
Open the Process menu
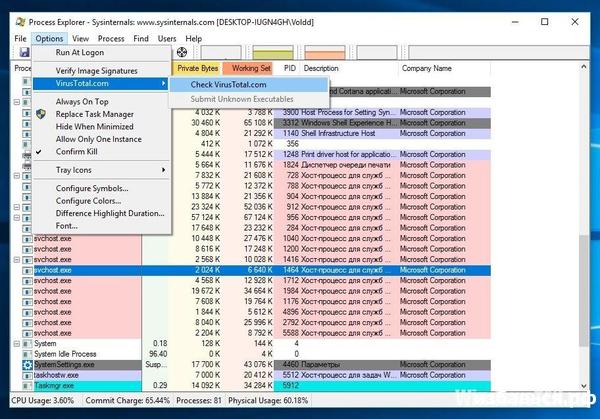(111, 39)
